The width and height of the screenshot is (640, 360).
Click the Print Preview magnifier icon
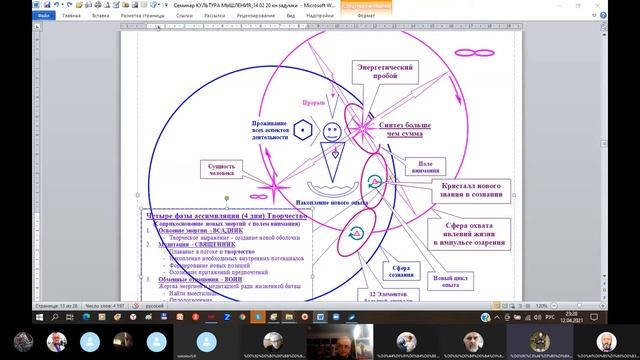[x=107, y=5]
